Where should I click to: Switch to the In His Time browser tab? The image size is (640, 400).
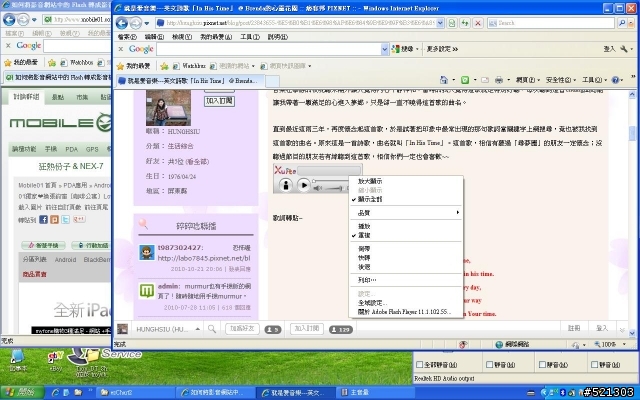189,81
